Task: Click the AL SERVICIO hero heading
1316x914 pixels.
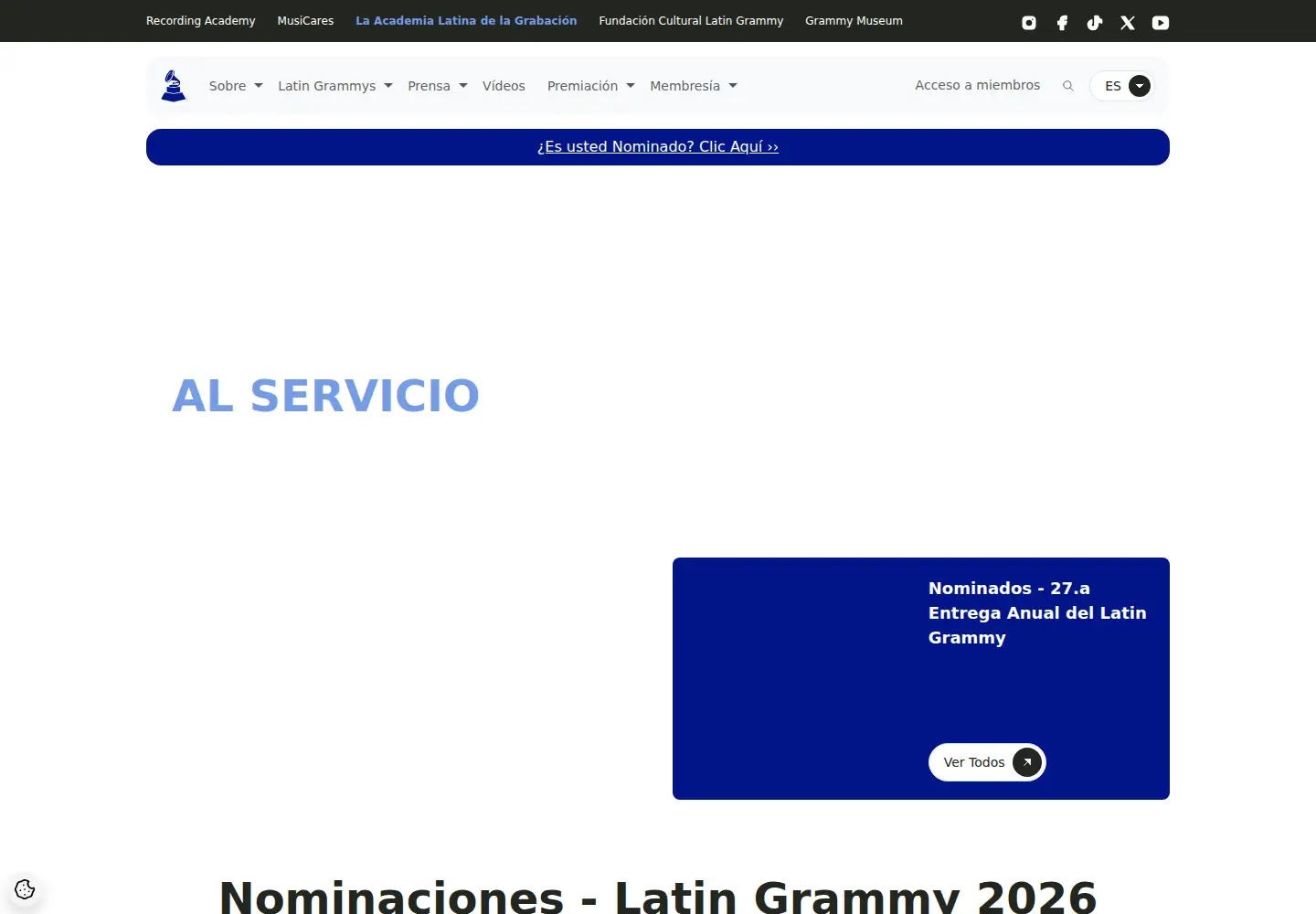Action: pyautogui.click(x=326, y=396)
